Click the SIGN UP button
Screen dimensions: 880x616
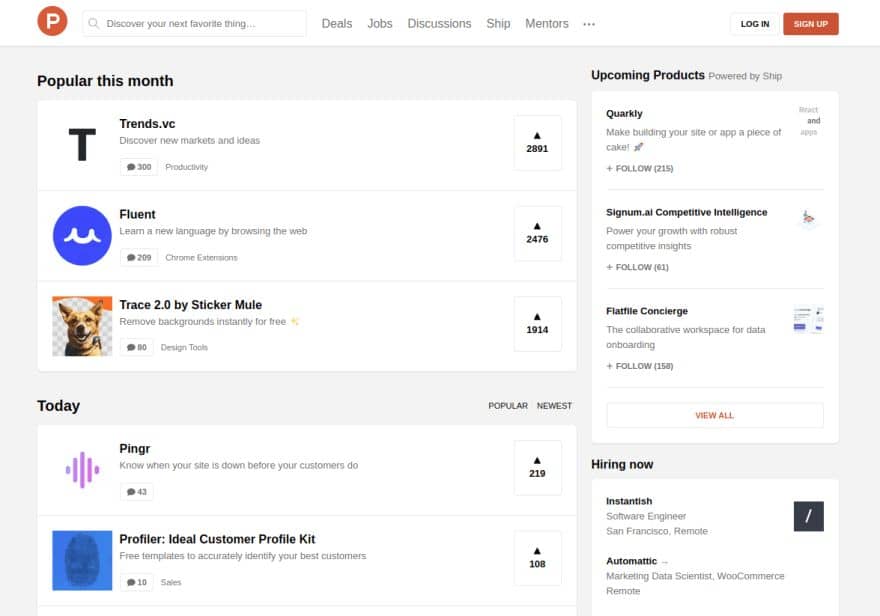coord(810,24)
